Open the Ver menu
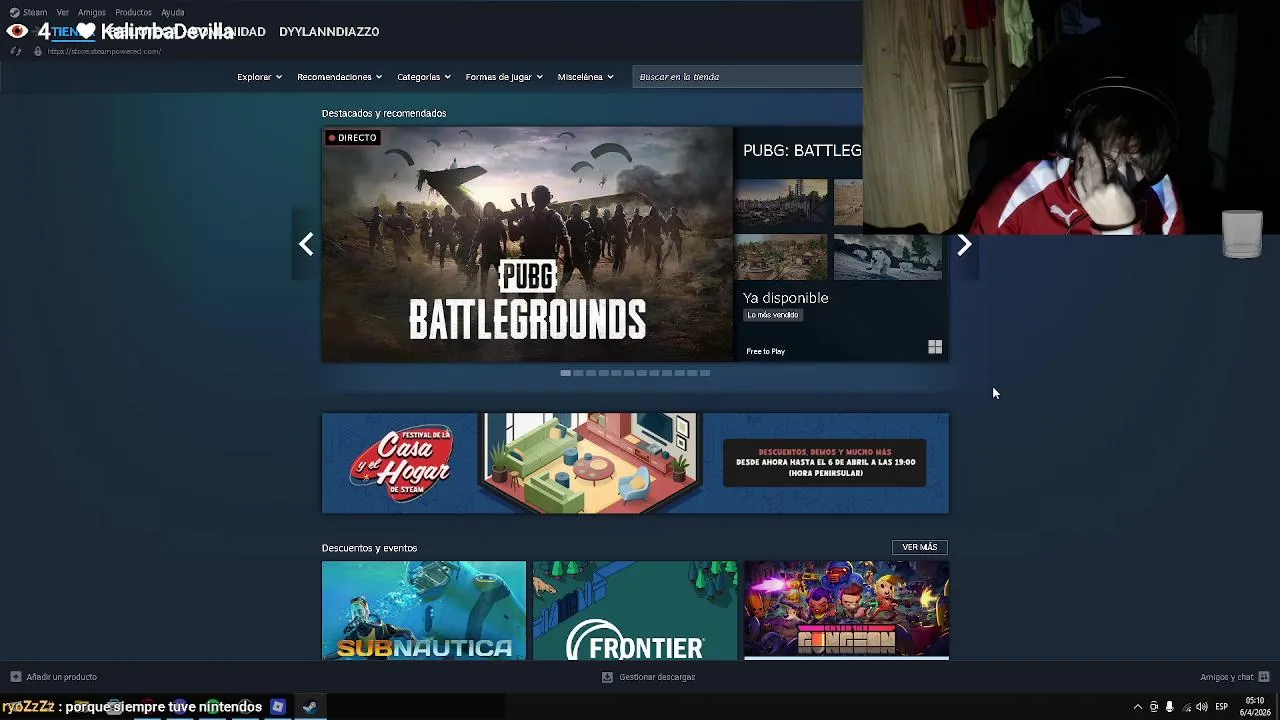The width and height of the screenshot is (1280, 720). point(63,13)
